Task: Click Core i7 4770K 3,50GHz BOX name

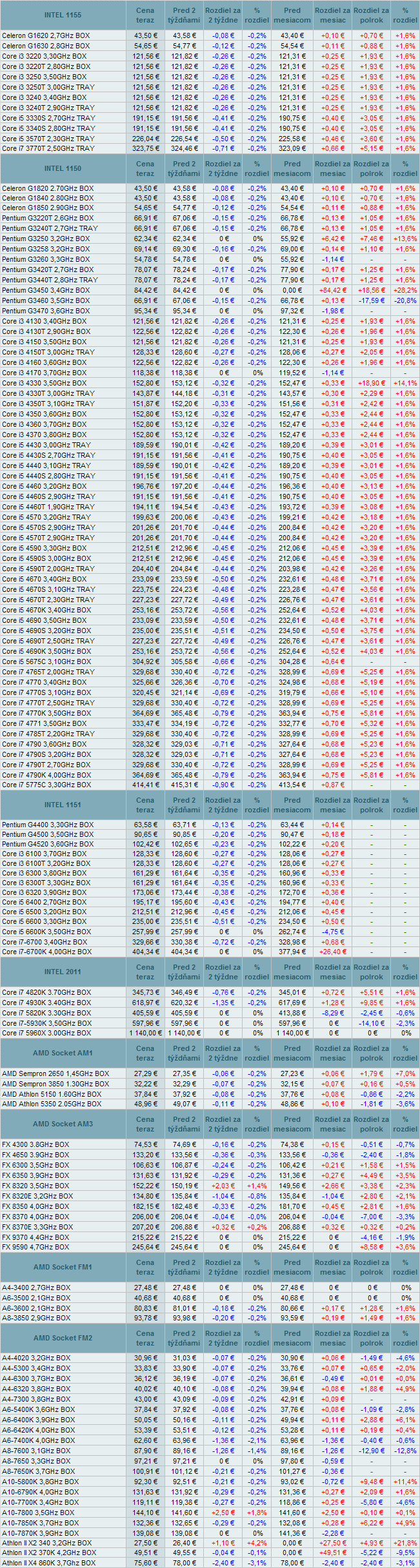Action: (x=46, y=713)
